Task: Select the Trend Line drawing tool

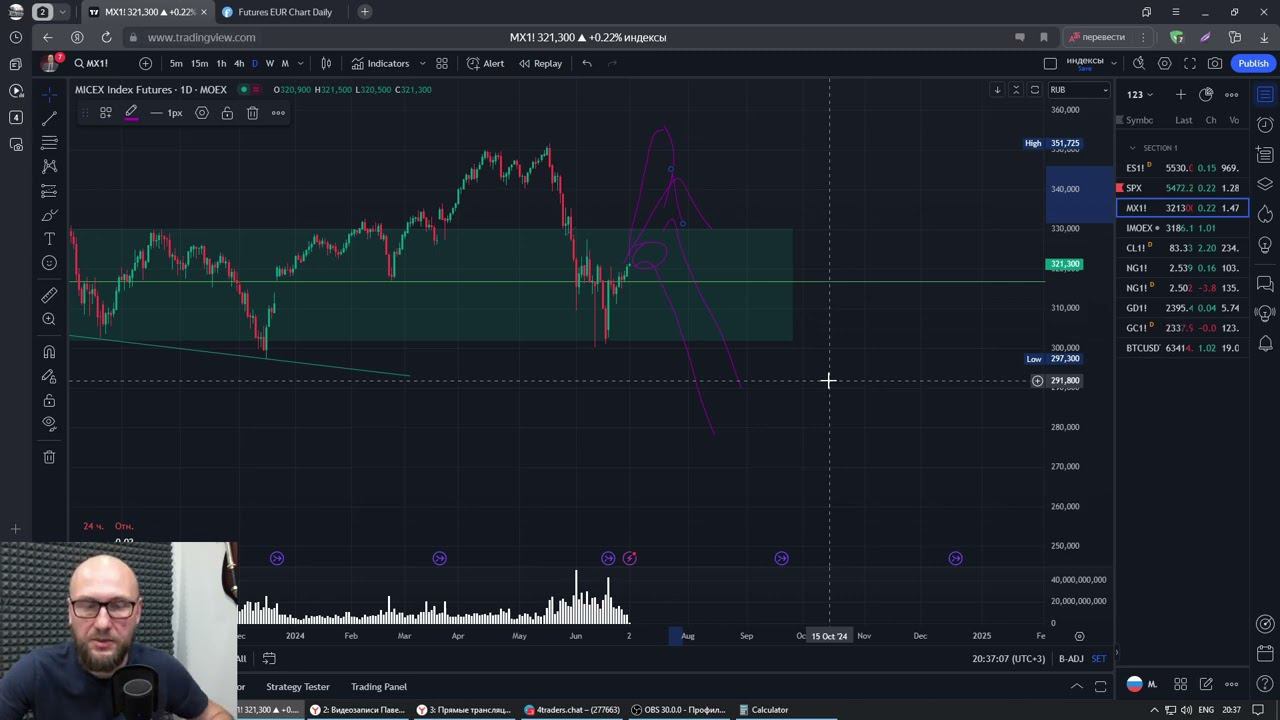Action: (x=49, y=118)
